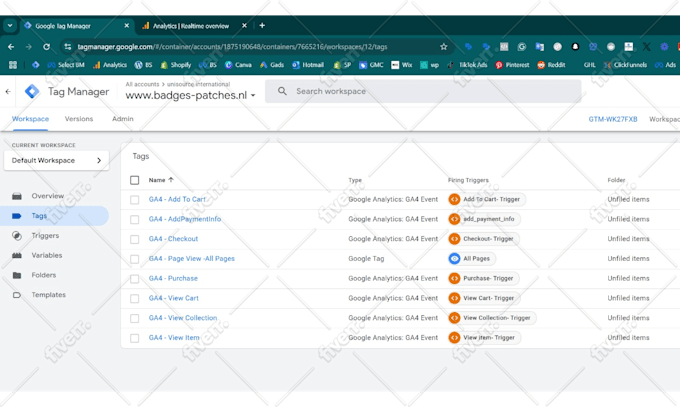Click the browser back arrow
680x407 pixels.
tap(11, 46)
